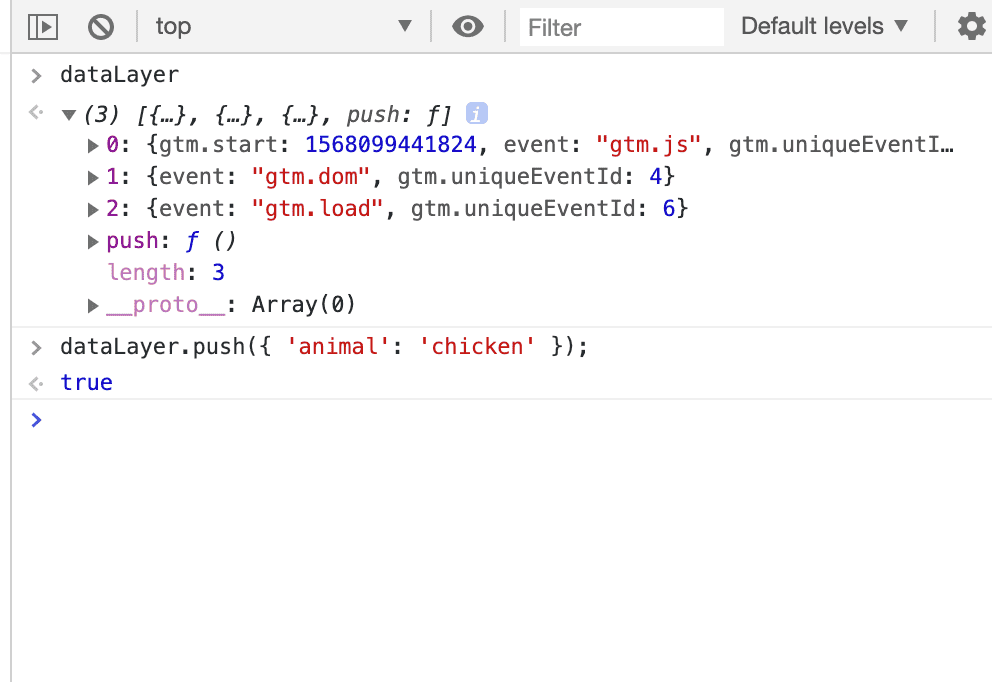Expand the __proto__ Array(0) entry
Screen dimensions: 992x682
94,305
